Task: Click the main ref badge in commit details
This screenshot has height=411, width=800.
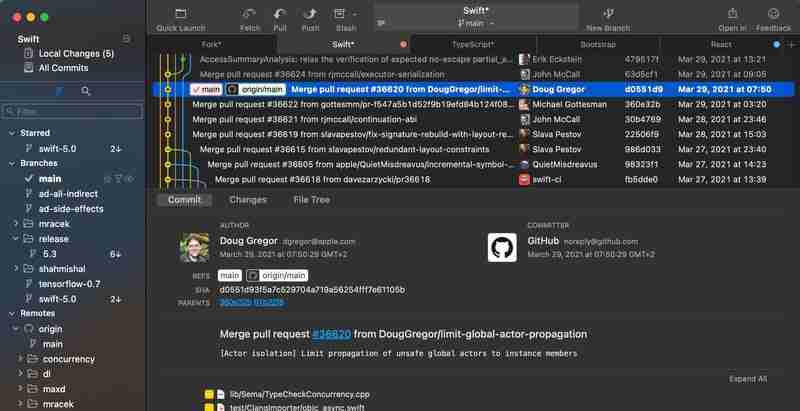Action: click(230, 276)
